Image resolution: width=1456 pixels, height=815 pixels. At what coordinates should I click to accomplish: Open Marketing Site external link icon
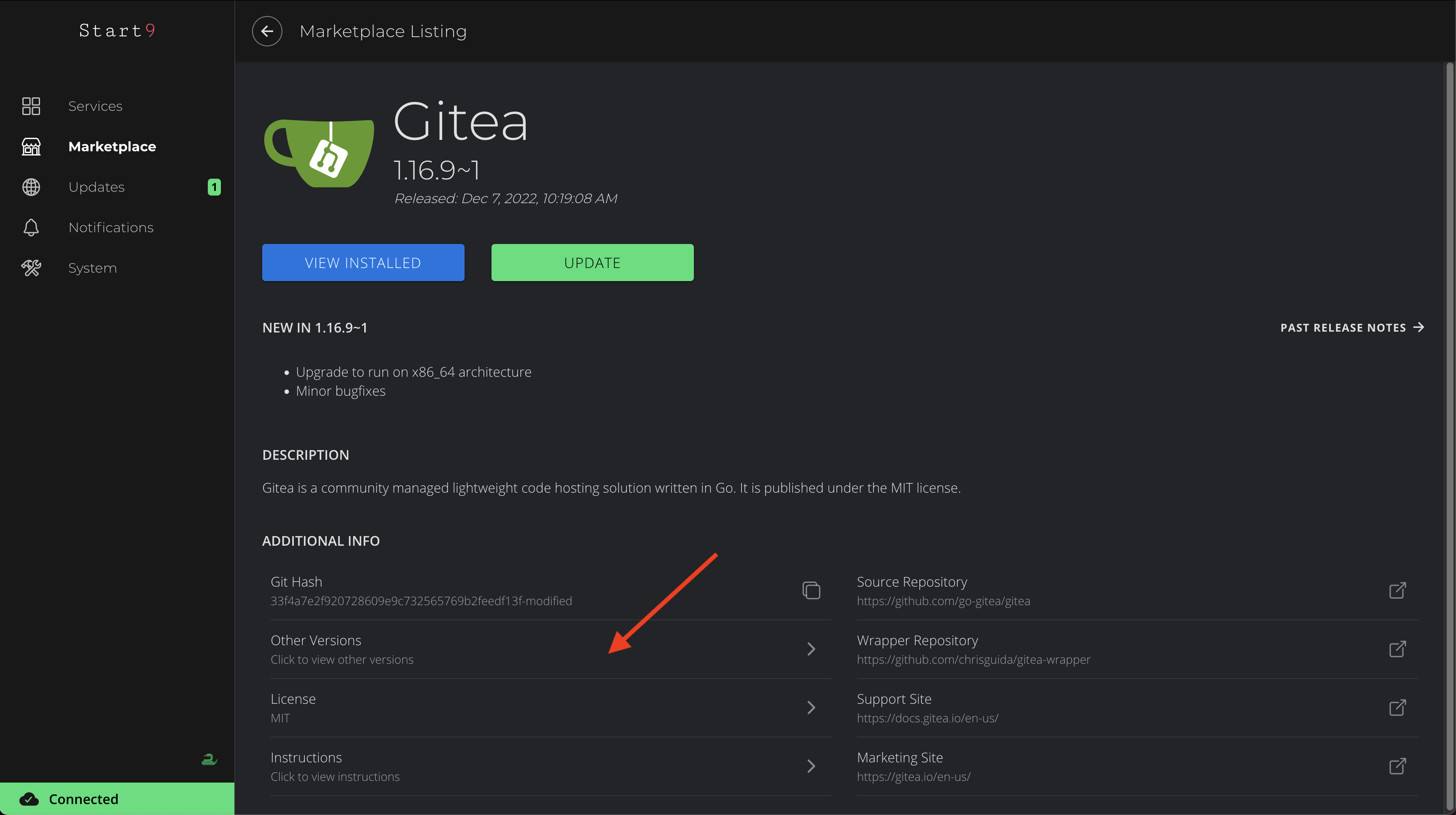(1397, 766)
